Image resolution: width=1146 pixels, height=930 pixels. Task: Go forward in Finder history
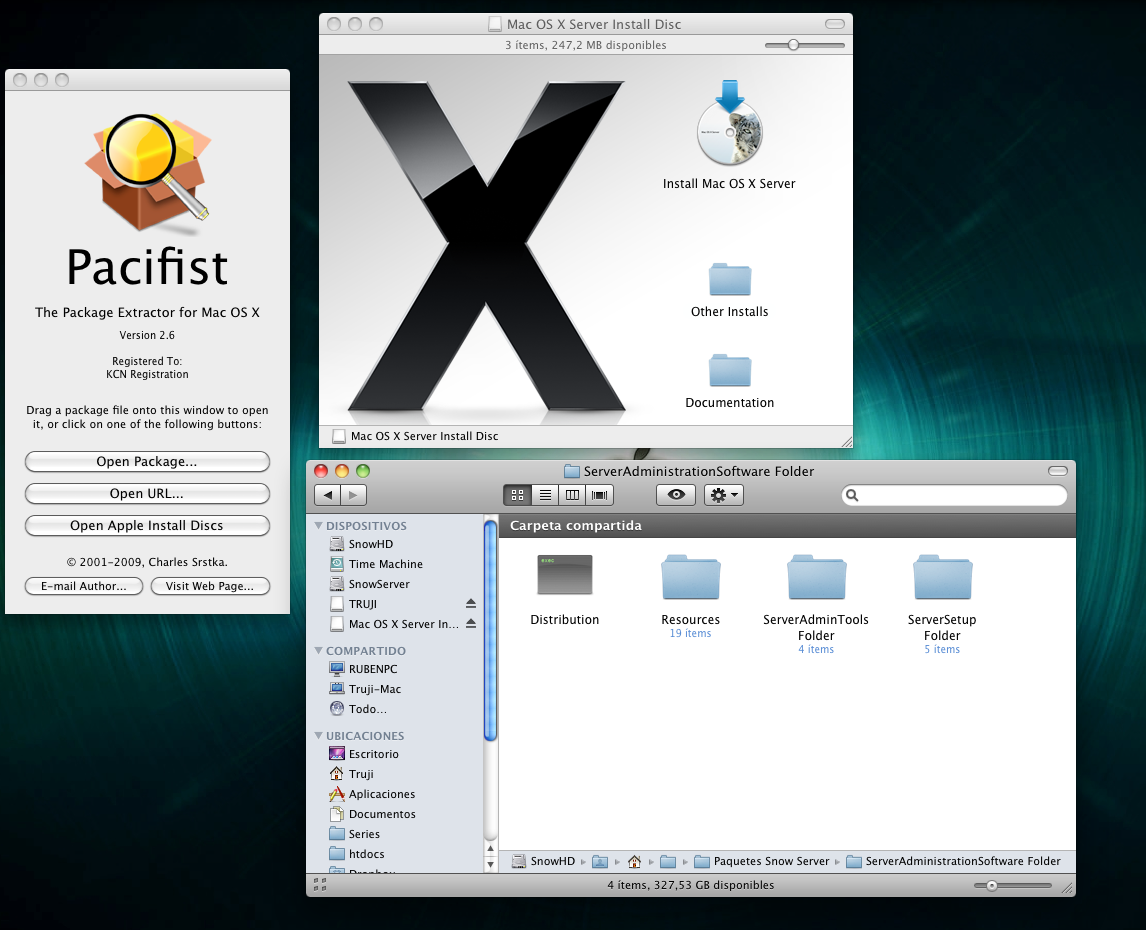tap(354, 495)
